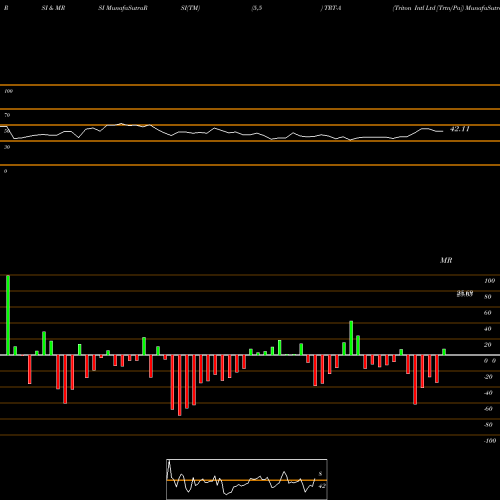
Task: Click the 100 label on the RSI axis
Action: click(x=9, y=91)
